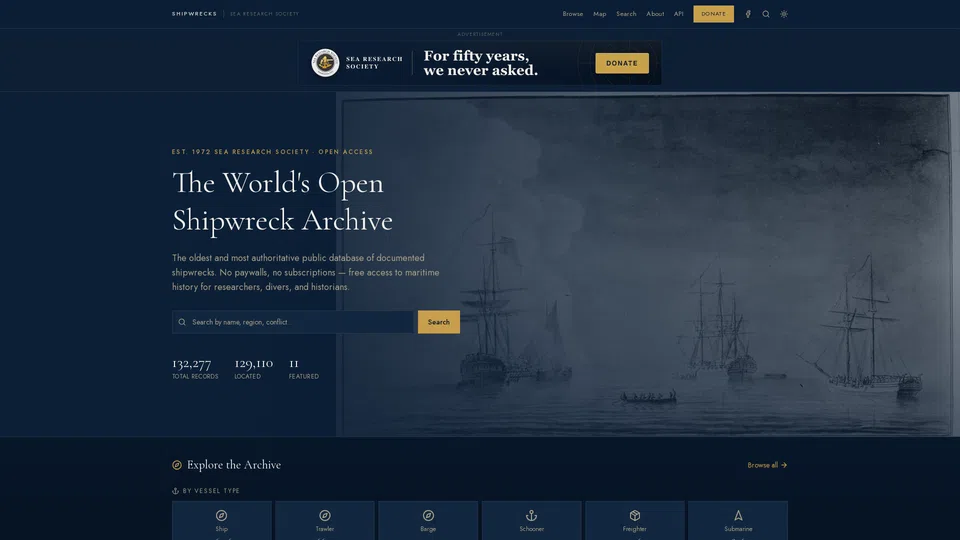
Task: Click the "For fifty years, we never asked." banner text
Action: pyautogui.click(x=481, y=63)
